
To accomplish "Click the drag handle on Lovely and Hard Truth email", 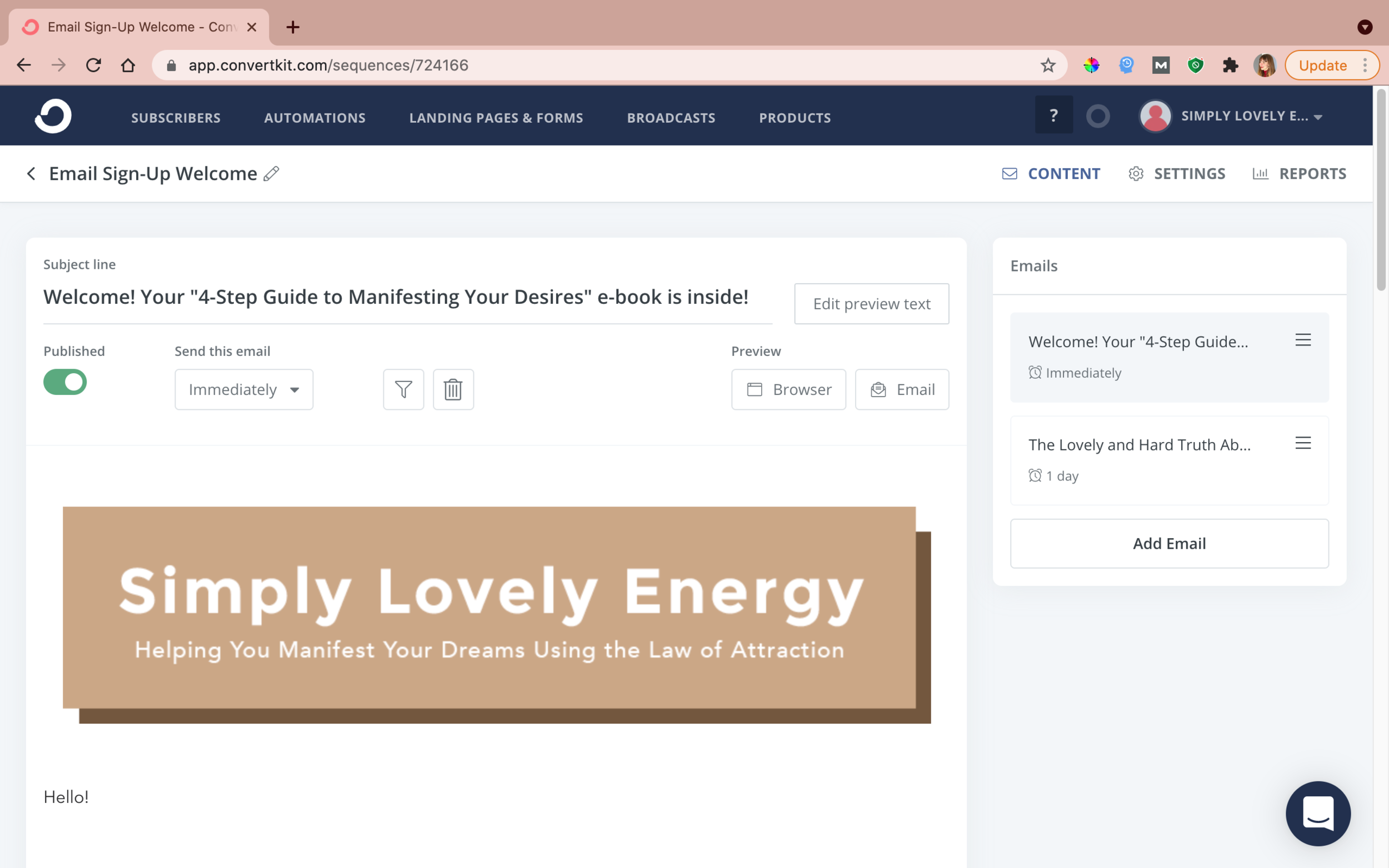I will coord(1302,443).
